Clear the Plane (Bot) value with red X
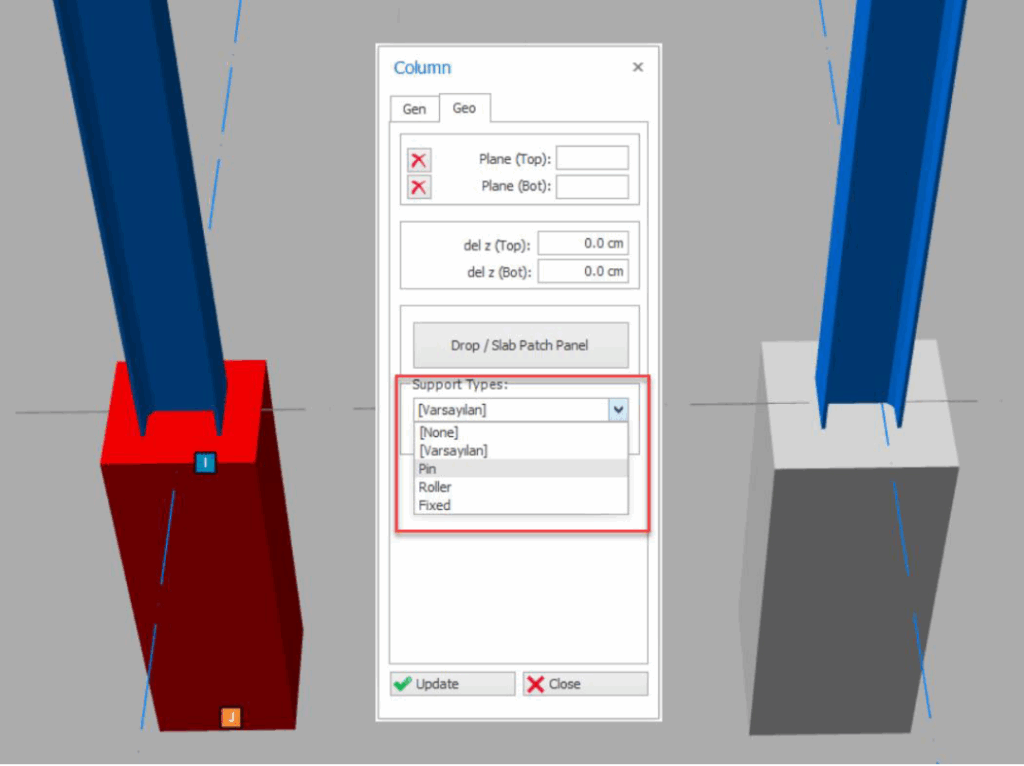Viewport: 1024px width, 766px height. pos(419,187)
